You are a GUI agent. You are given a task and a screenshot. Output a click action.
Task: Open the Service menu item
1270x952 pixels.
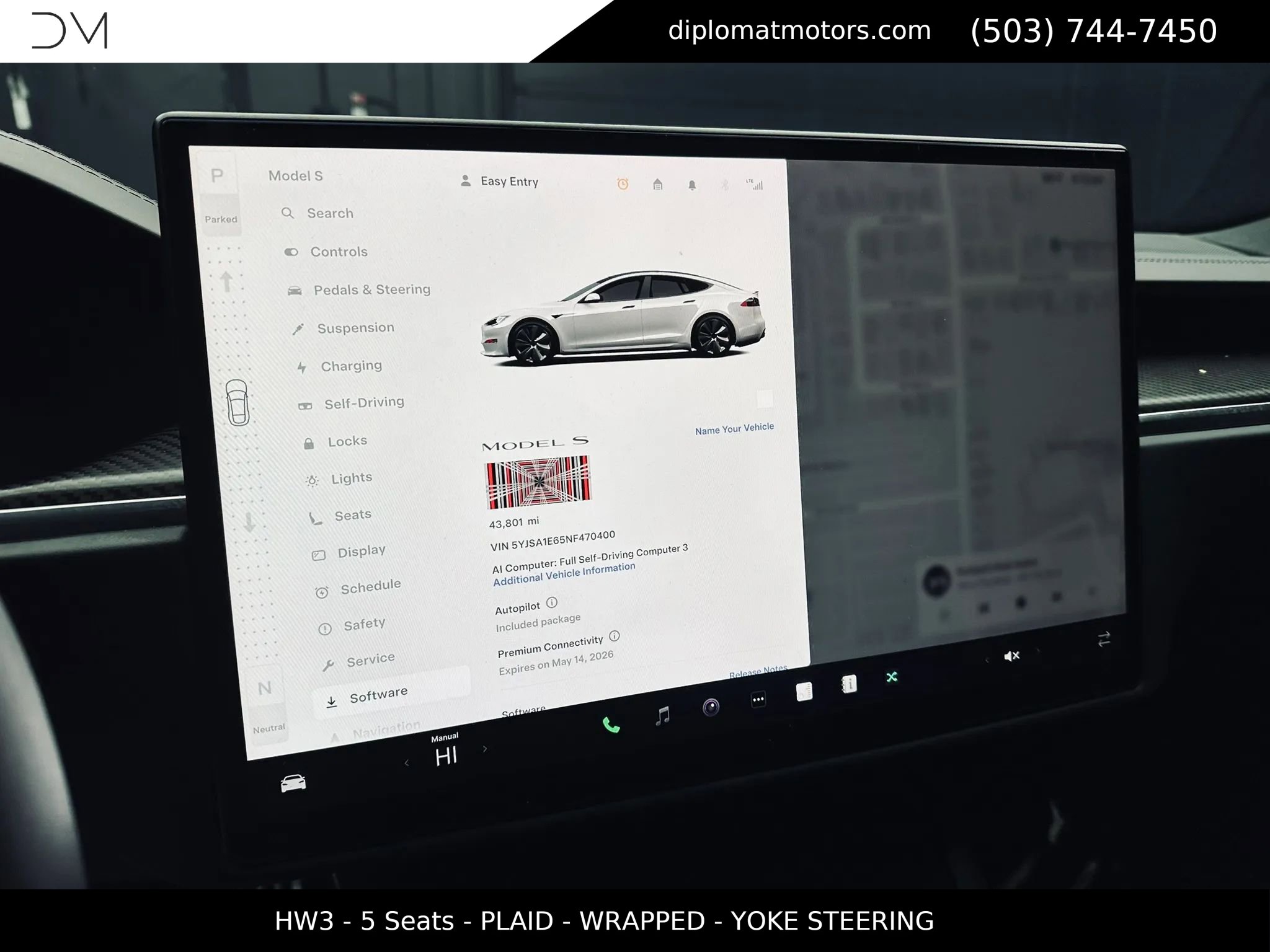[358, 661]
